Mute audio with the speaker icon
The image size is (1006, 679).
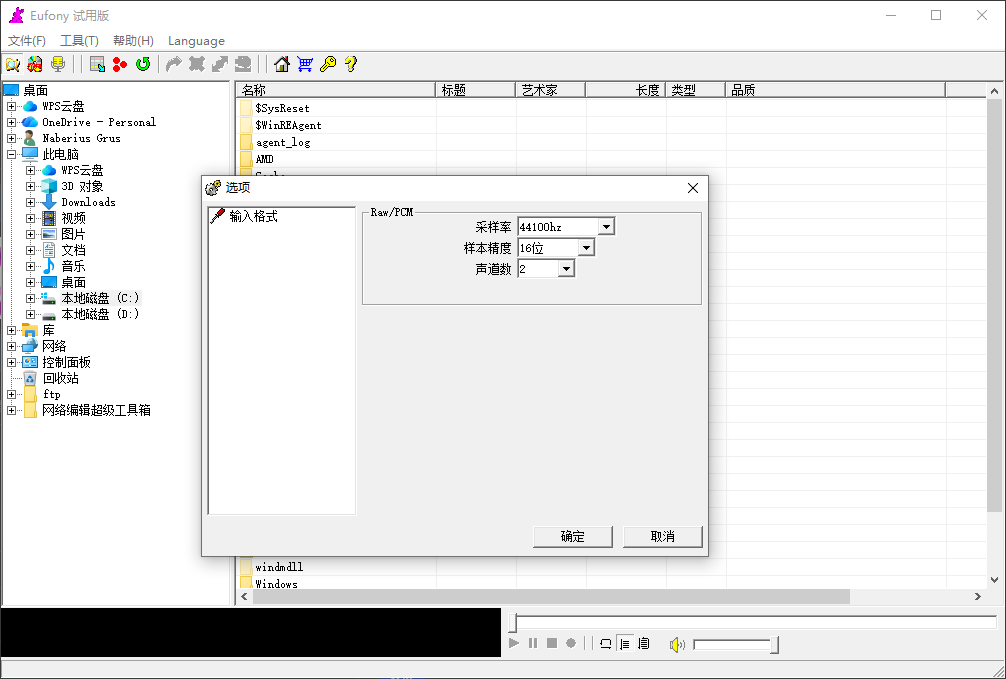point(677,644)
